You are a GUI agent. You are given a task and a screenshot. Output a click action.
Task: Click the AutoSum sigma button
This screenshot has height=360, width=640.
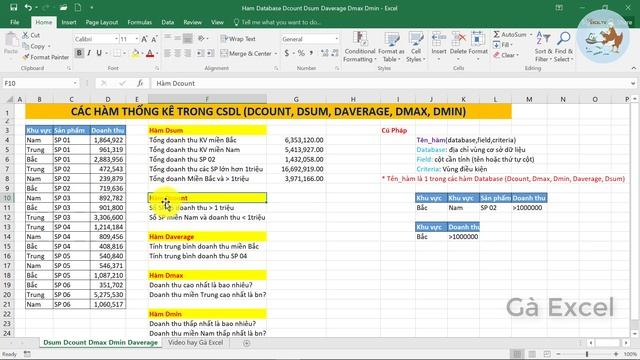(x=510, y=35)
